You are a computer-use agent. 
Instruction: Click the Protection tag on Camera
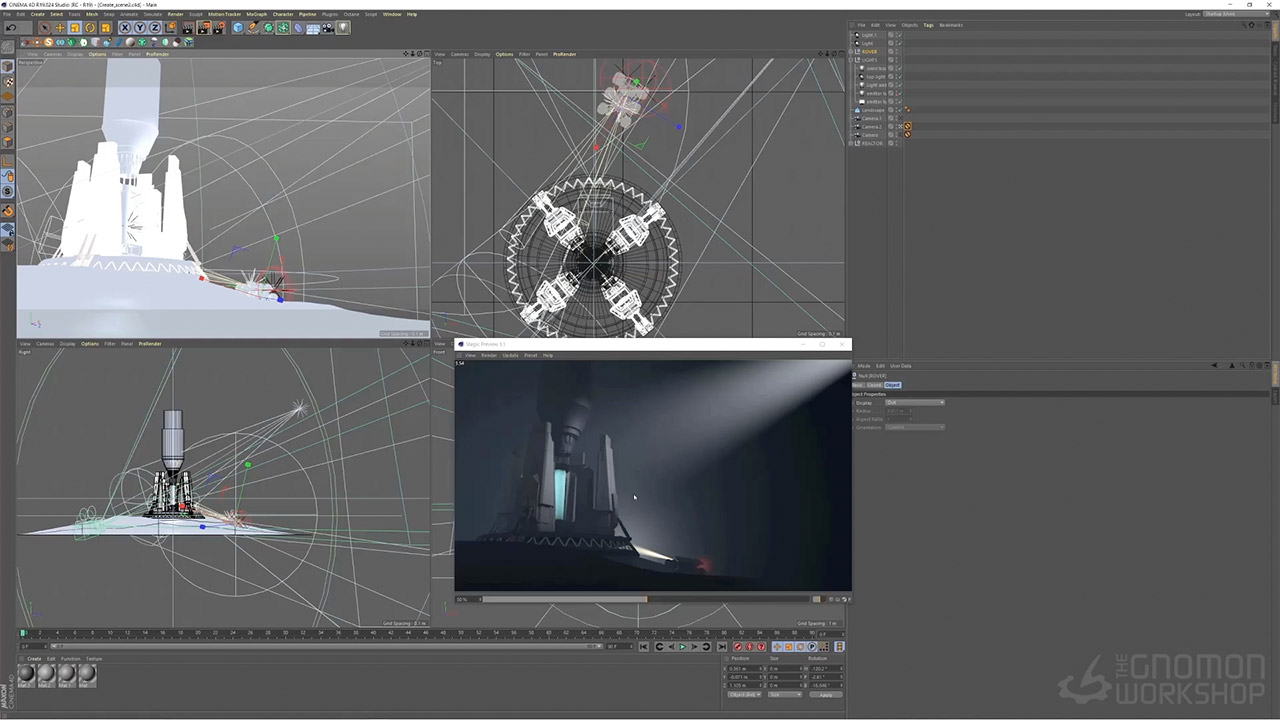tap(908, 135)
